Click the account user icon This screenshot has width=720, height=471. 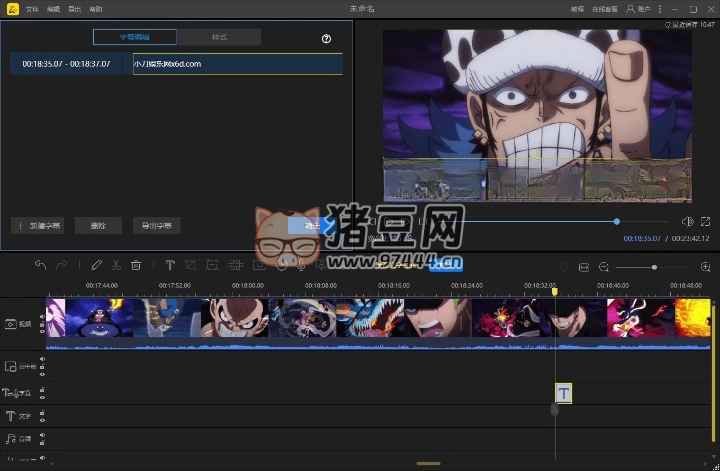pyautogui.click(x=630, y=9)
